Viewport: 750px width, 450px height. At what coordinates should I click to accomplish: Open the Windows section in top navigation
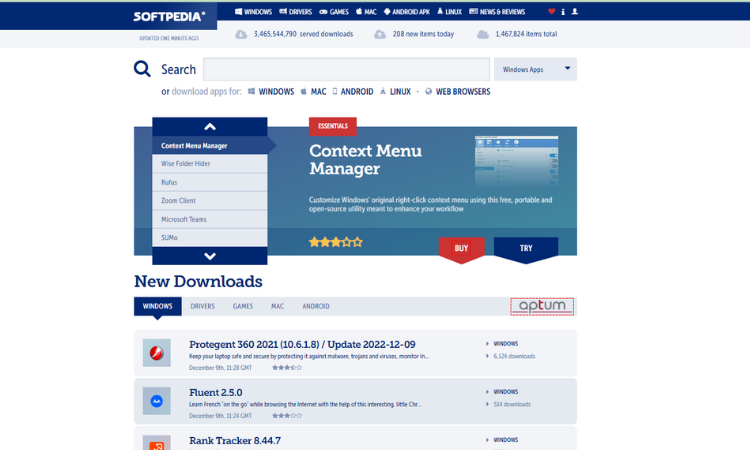pos(254,12)
